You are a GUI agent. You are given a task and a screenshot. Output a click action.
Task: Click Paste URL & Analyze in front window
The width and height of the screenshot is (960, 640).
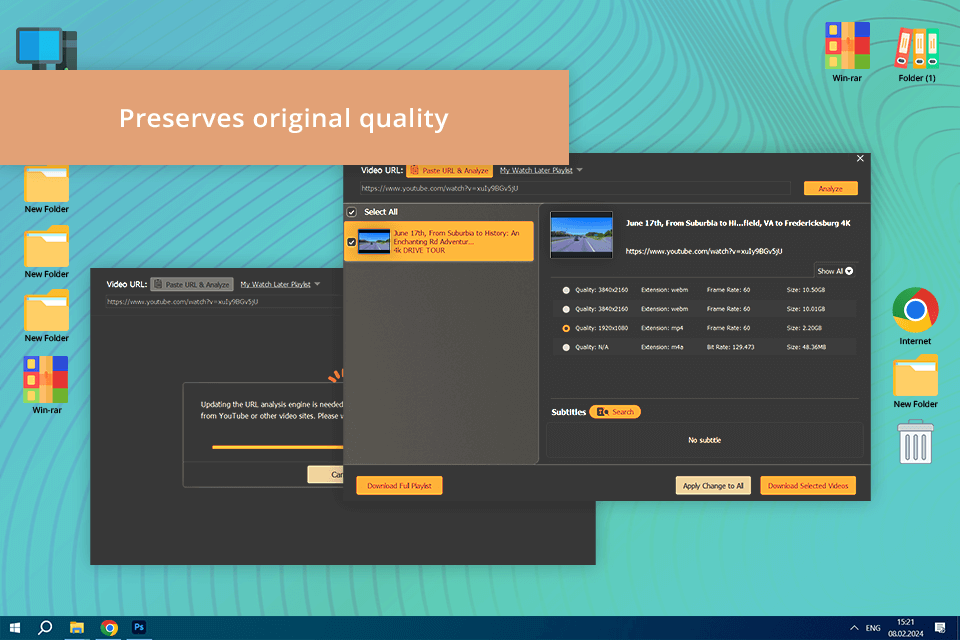pos(449,170)
